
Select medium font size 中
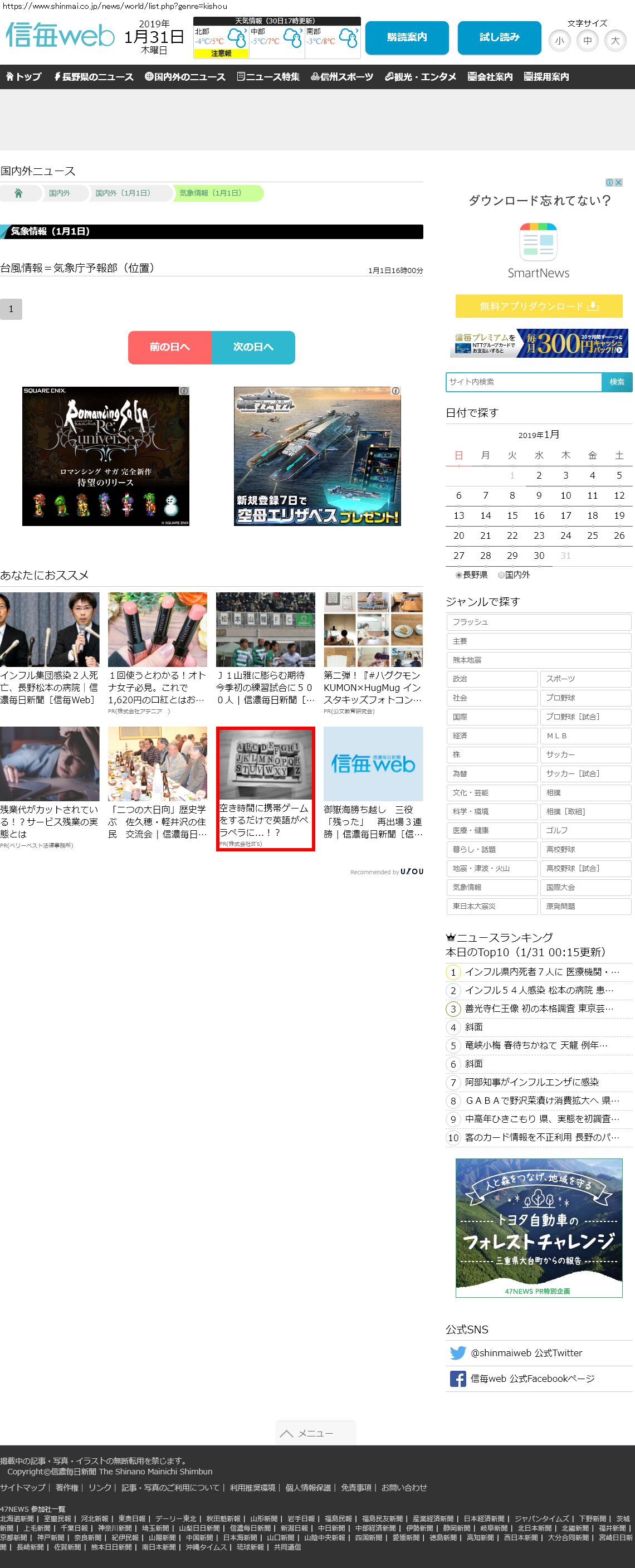(x=588, y=41)
